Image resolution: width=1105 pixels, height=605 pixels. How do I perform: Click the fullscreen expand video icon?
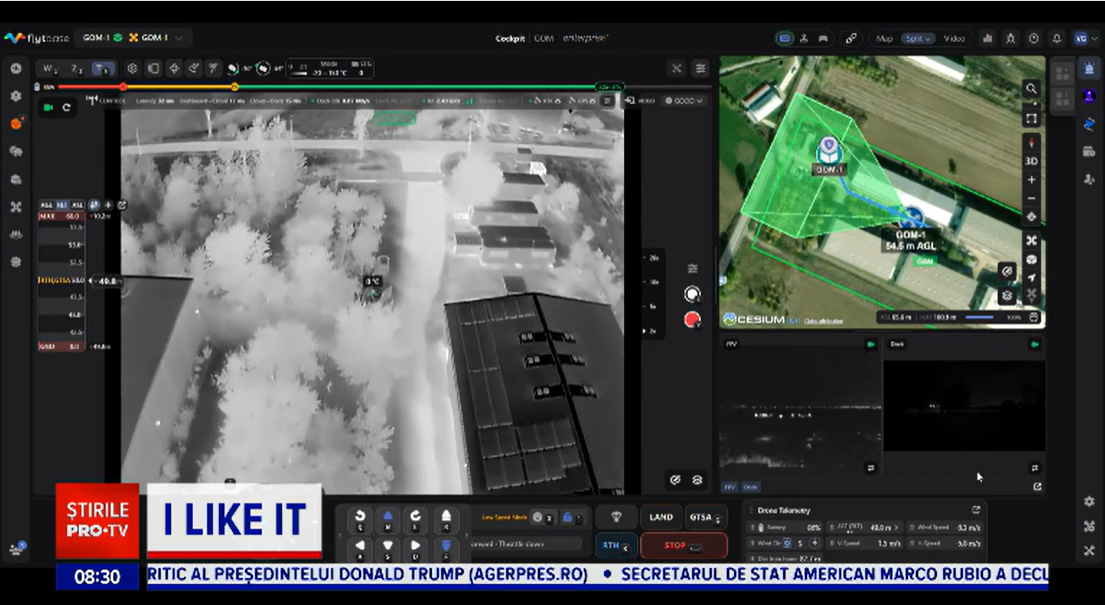pos(677,68)
